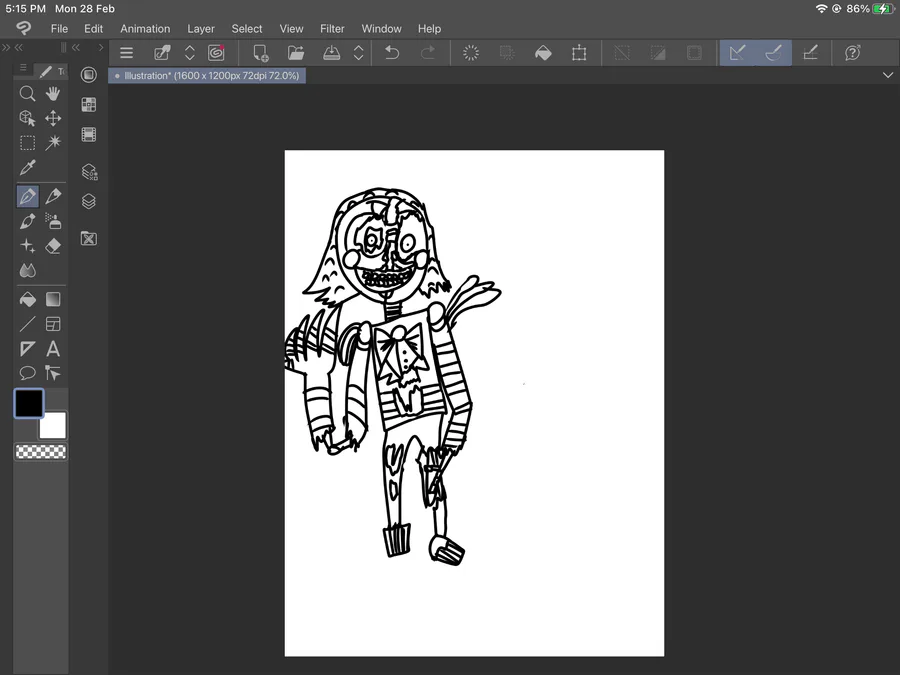Select the Gradient tool

click(x=53, y=299)
